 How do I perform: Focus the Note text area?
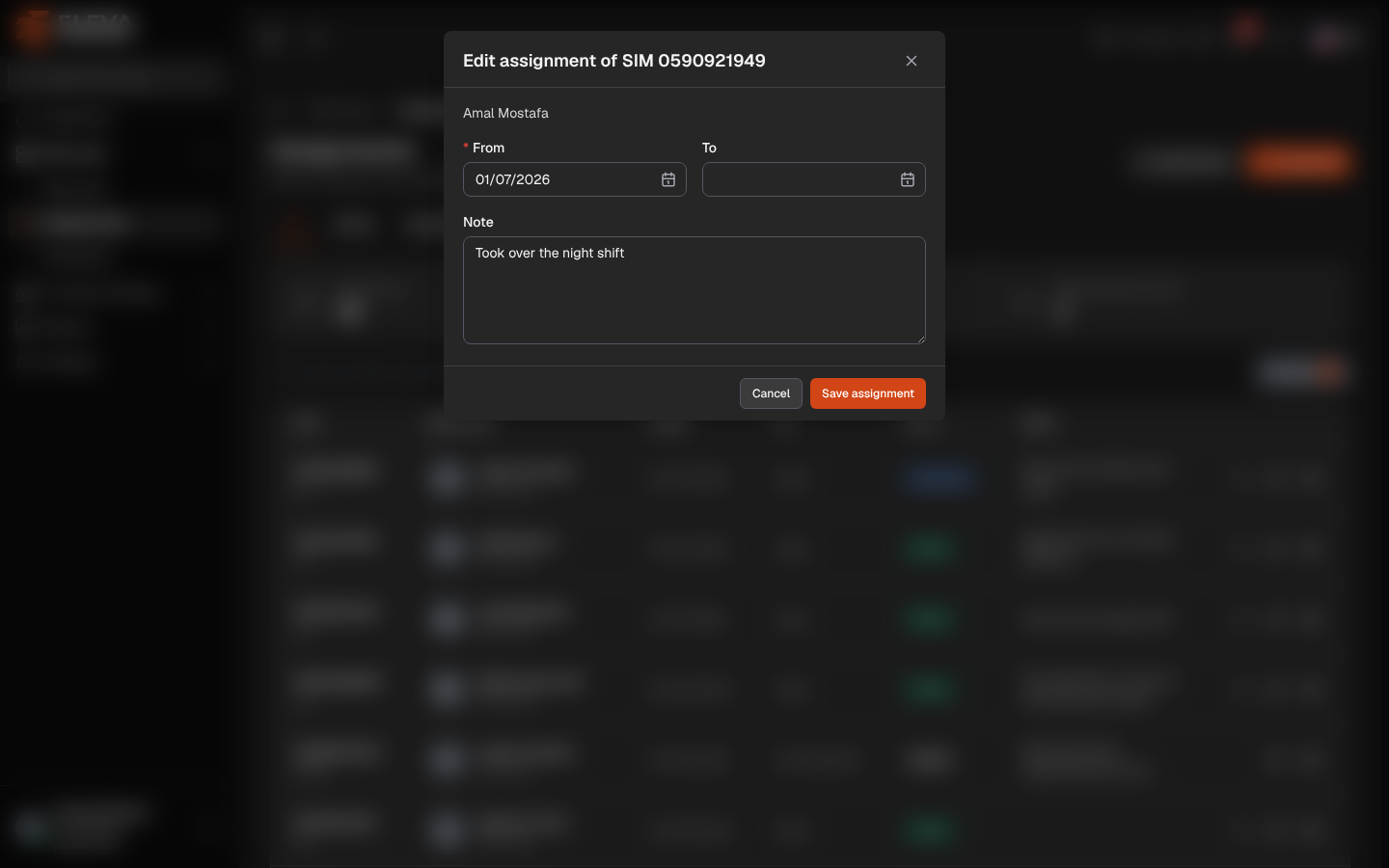pos(694,290)
